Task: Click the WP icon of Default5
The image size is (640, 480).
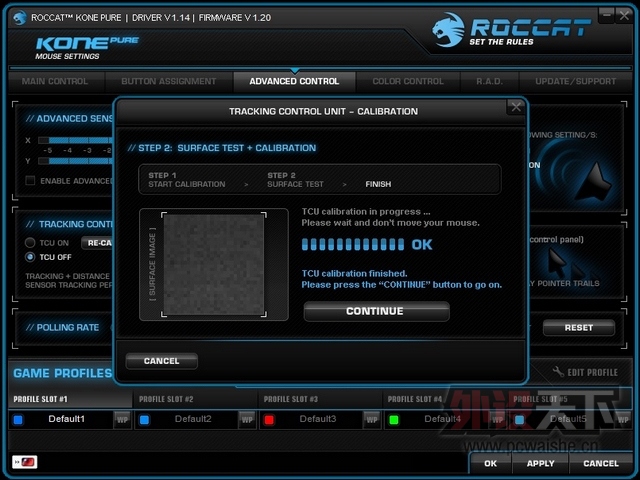Action: click(623, 420)
